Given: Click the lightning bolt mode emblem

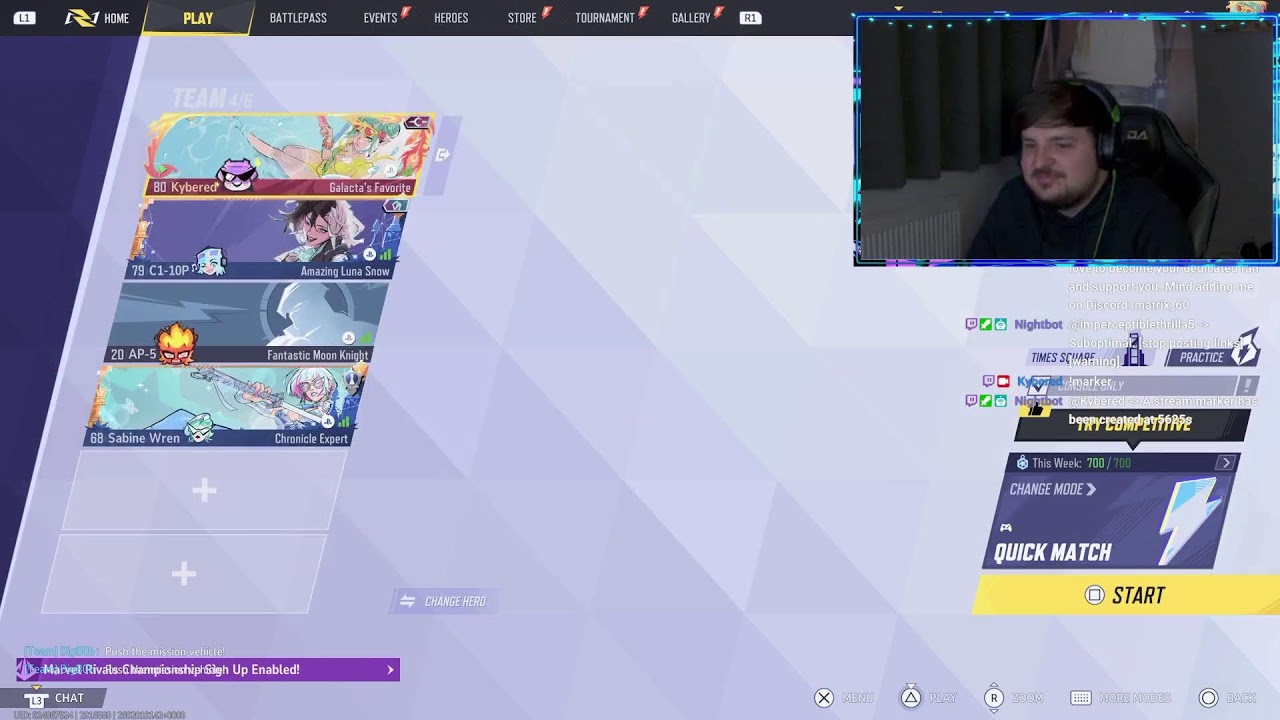Looking at the screenshot, I should [1190, 520].
